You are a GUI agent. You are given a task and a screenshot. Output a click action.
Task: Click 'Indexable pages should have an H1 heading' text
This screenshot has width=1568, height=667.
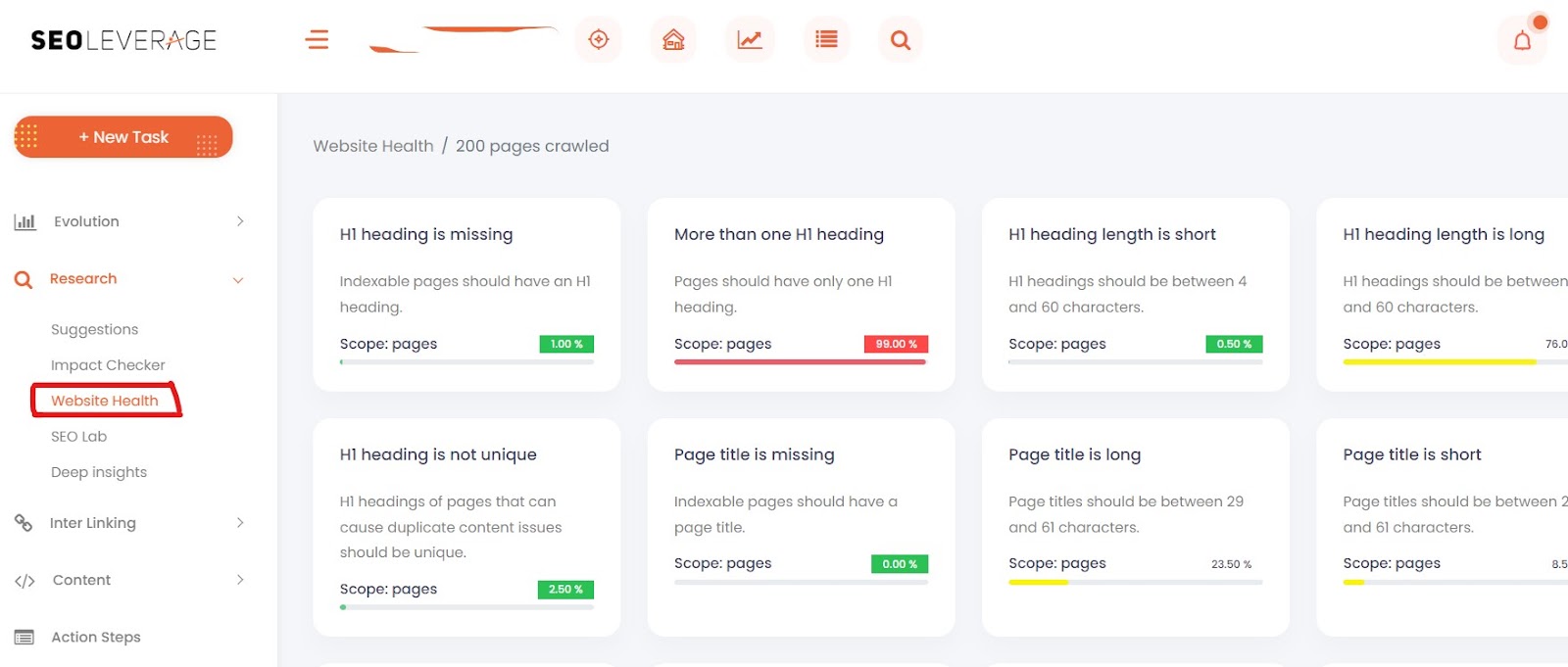tap(465, 294)
